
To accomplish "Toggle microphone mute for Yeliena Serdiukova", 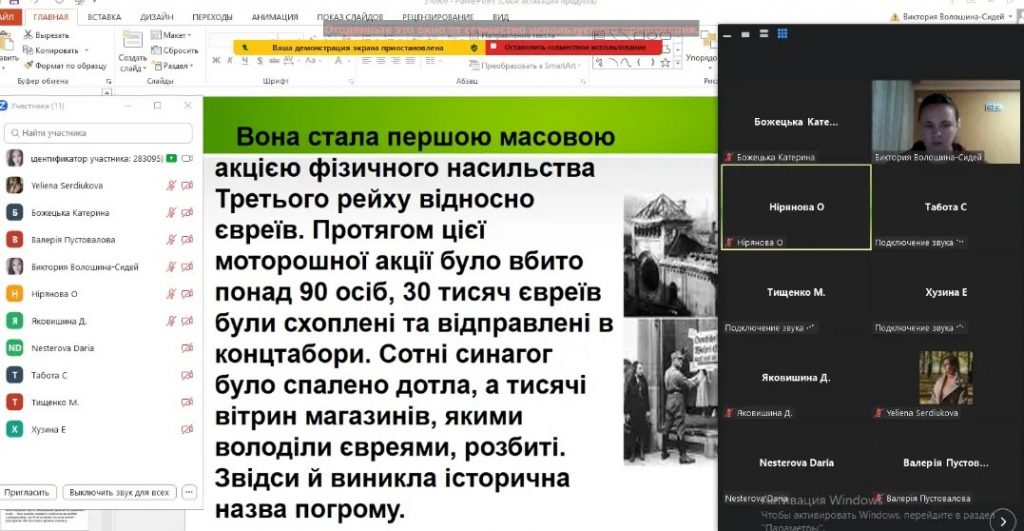I will pos(171,185).
